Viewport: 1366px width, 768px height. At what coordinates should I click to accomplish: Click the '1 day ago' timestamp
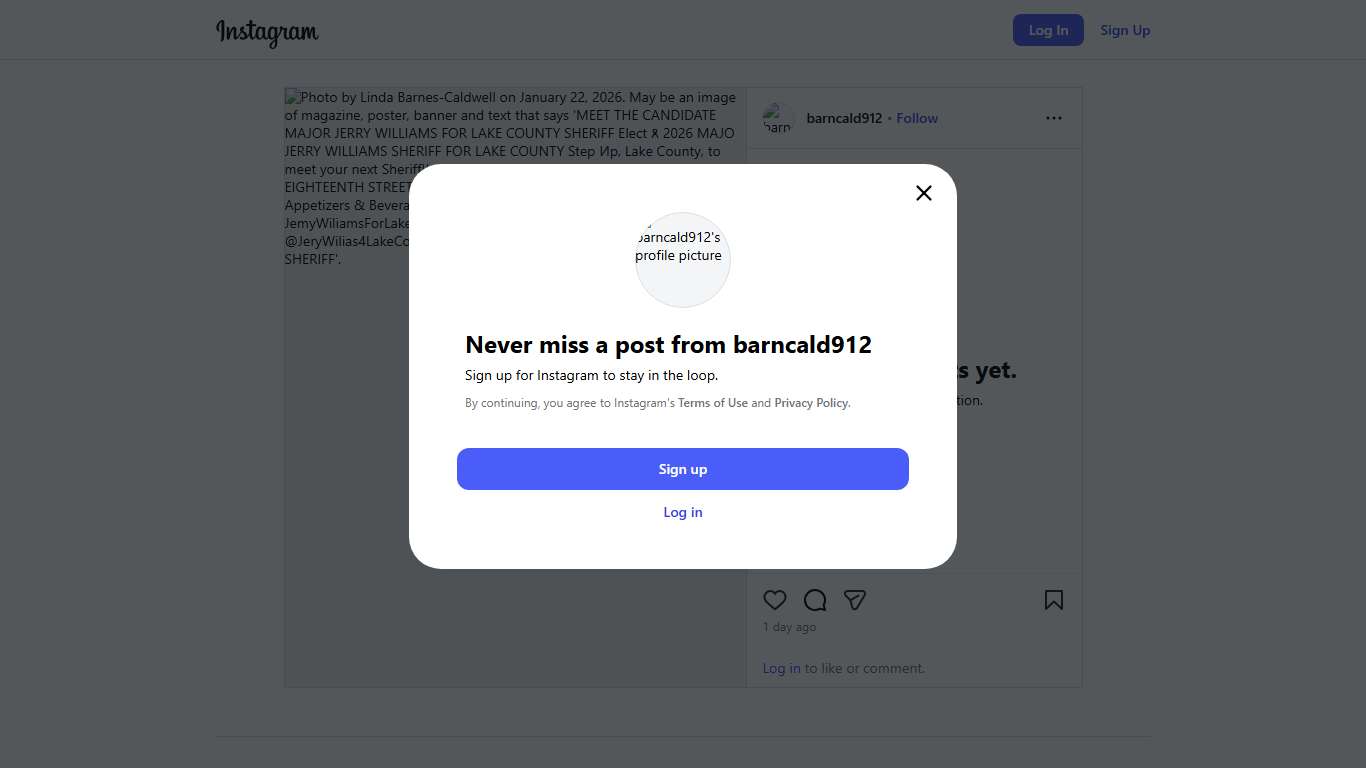[789, 627]
